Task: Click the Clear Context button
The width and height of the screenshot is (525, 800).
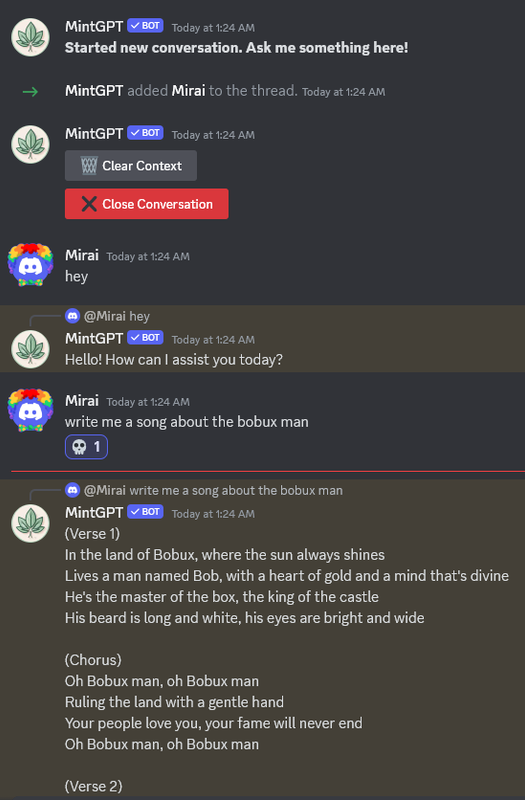Action: coord(131,165)
